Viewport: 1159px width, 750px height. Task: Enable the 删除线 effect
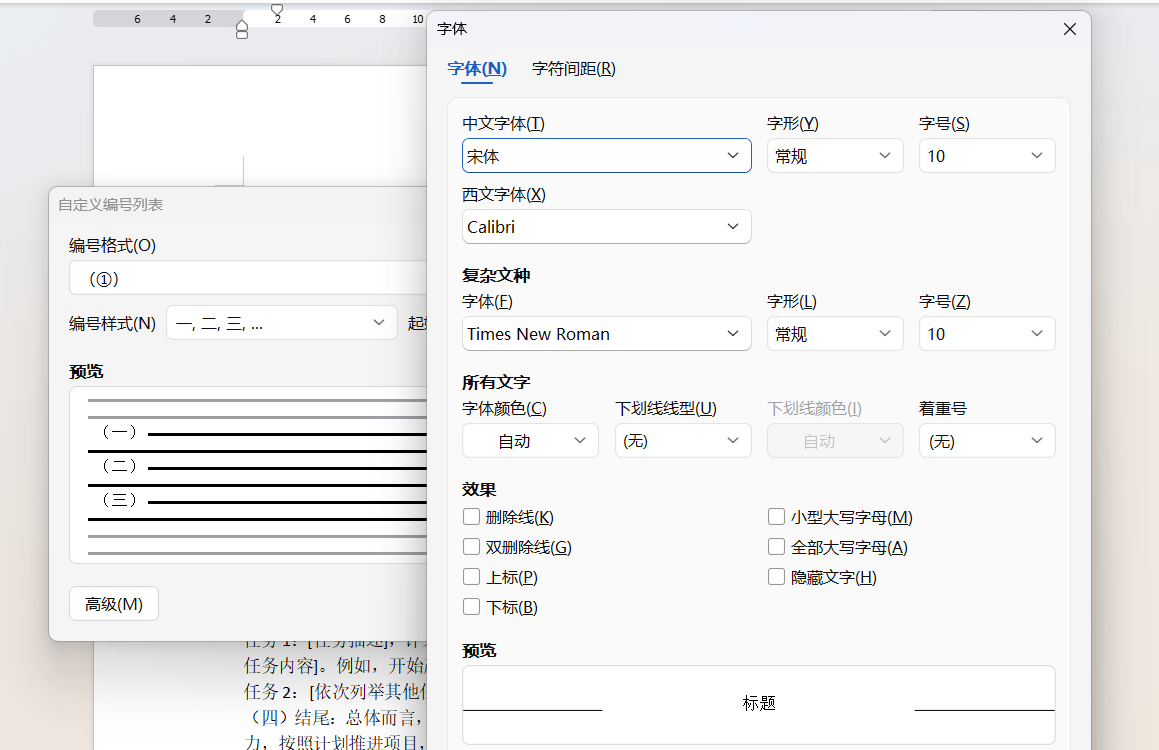pyautogui.click(x=471, y=517)
